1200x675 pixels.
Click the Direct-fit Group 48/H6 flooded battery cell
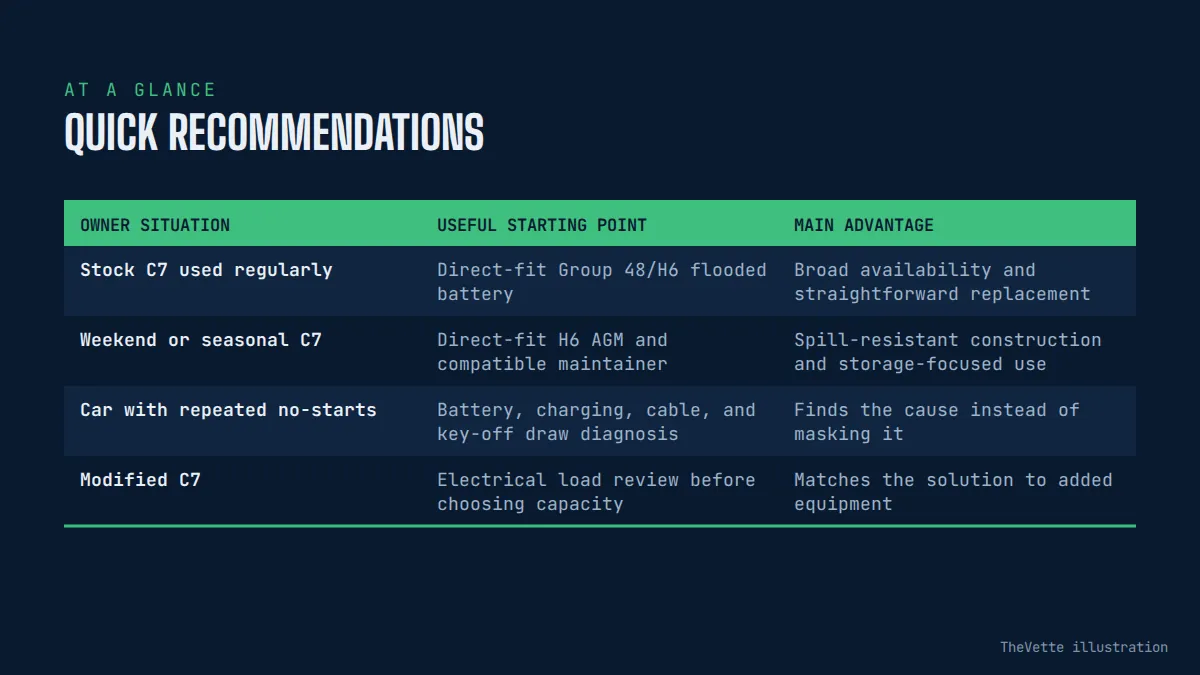click(x=602, y=282)
